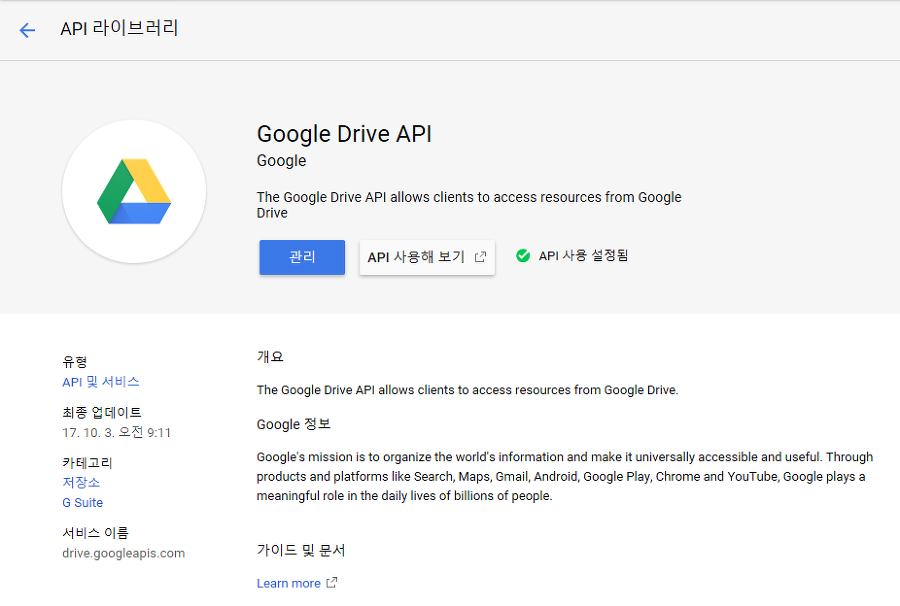Click the external link icon beside Learn more

(x=332, y=583)
